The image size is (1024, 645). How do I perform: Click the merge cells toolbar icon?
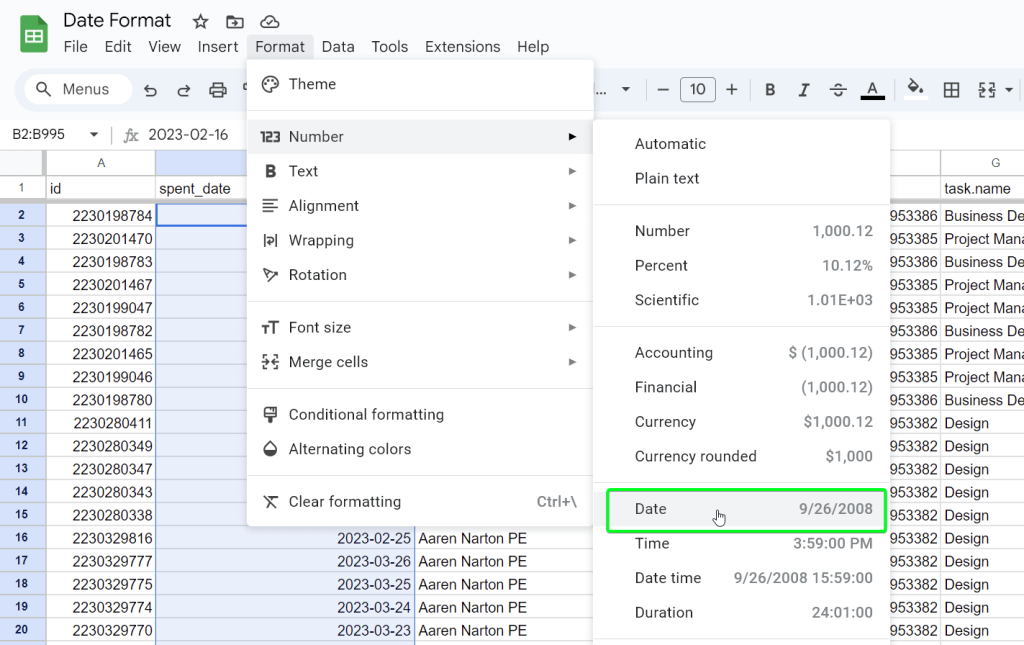tap(986, 89)
